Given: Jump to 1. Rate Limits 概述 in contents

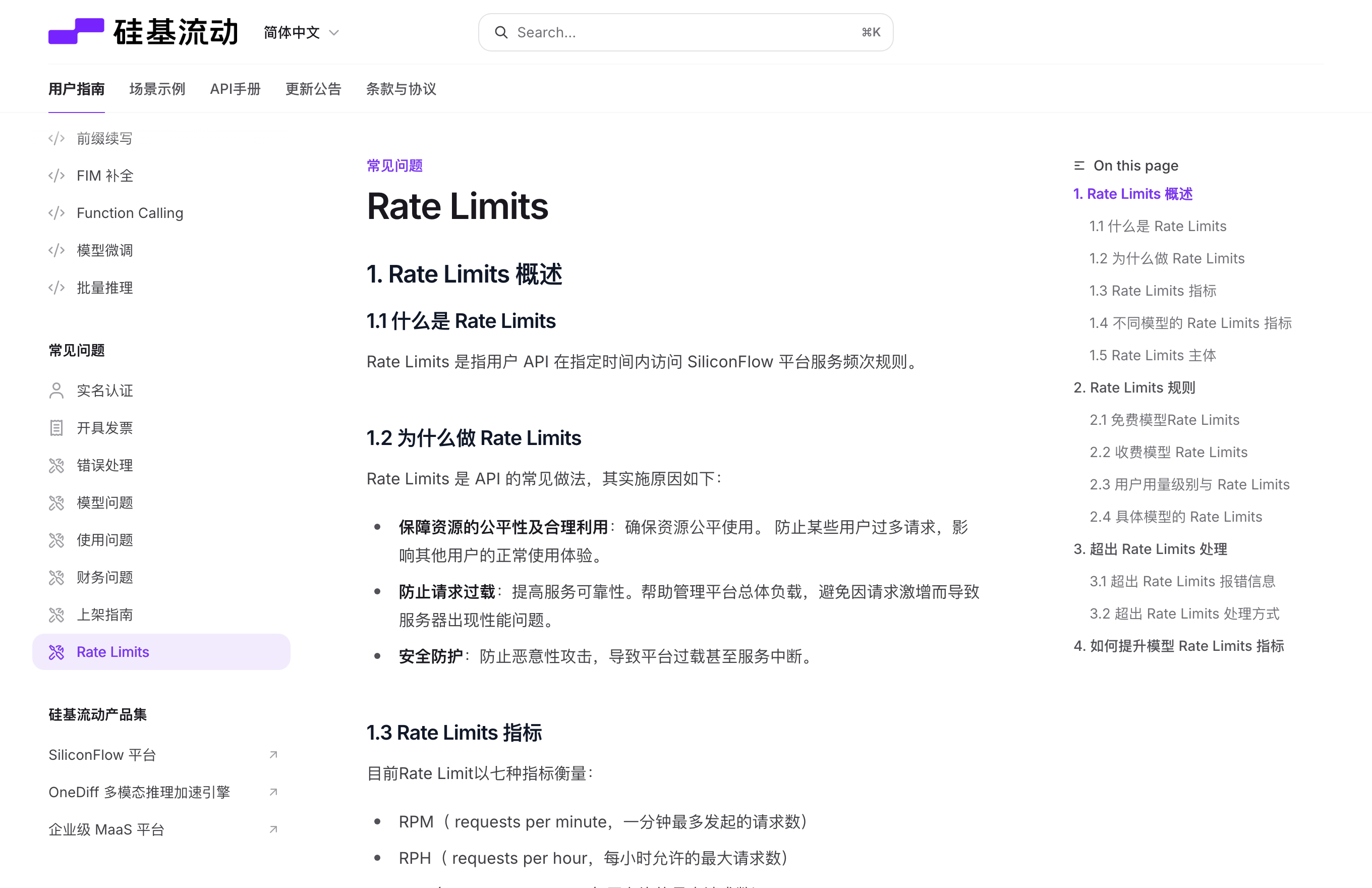Looking at the screenshot, I should 1133,194.
